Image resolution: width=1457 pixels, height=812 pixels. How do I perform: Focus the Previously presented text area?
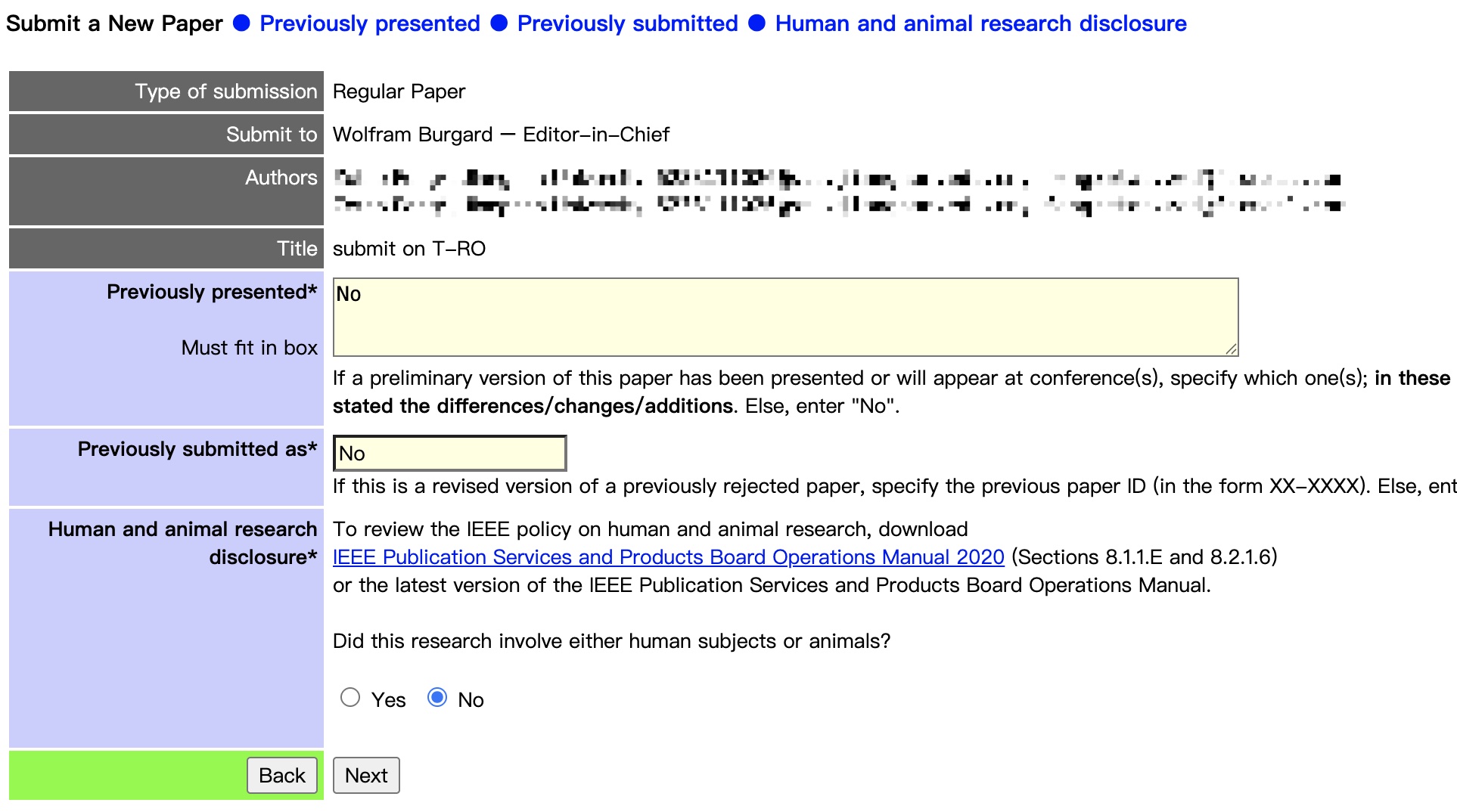pyautogui.click(x=784, y=317)
